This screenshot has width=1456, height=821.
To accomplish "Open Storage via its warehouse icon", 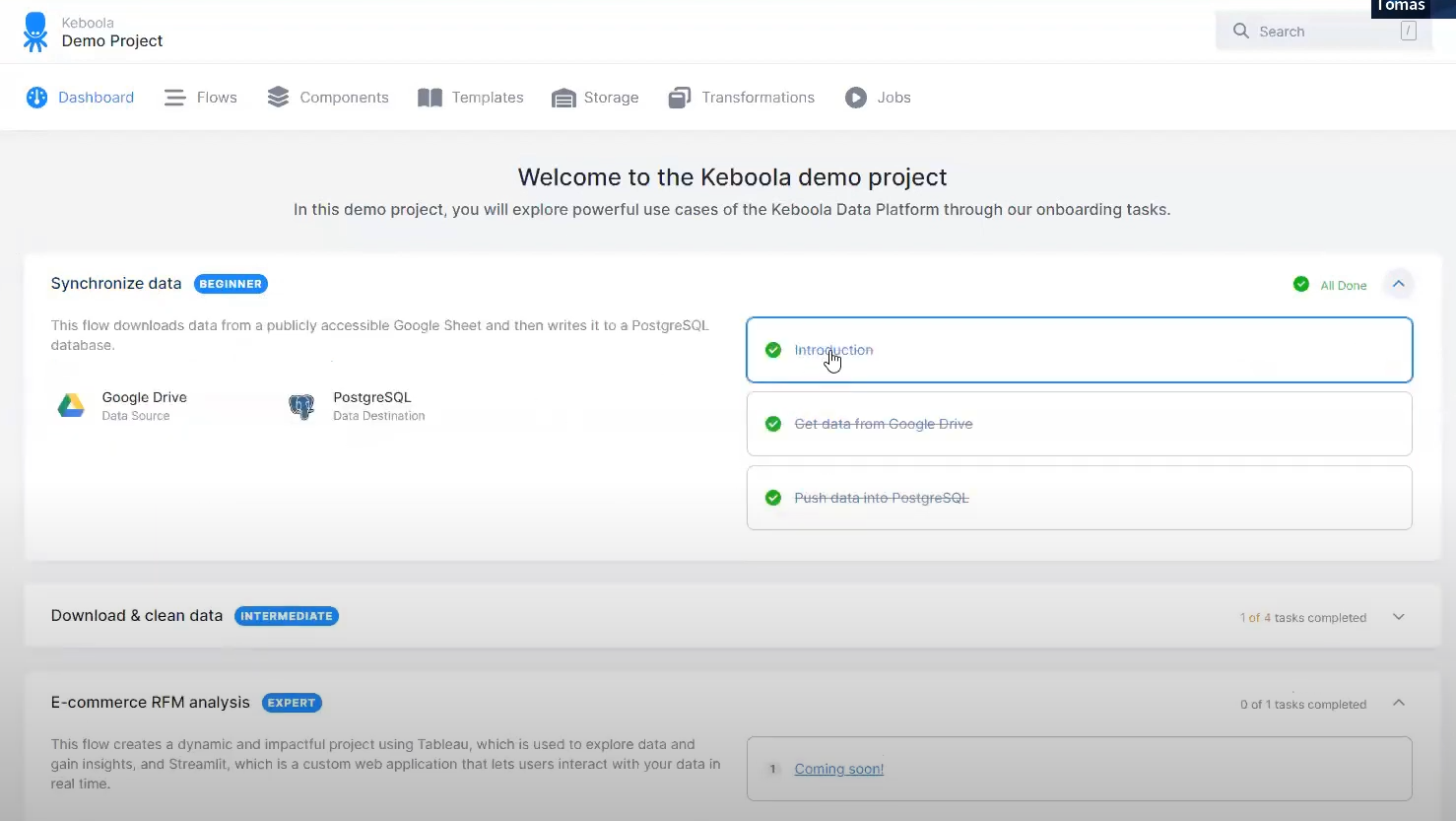I will coord(563,98).
